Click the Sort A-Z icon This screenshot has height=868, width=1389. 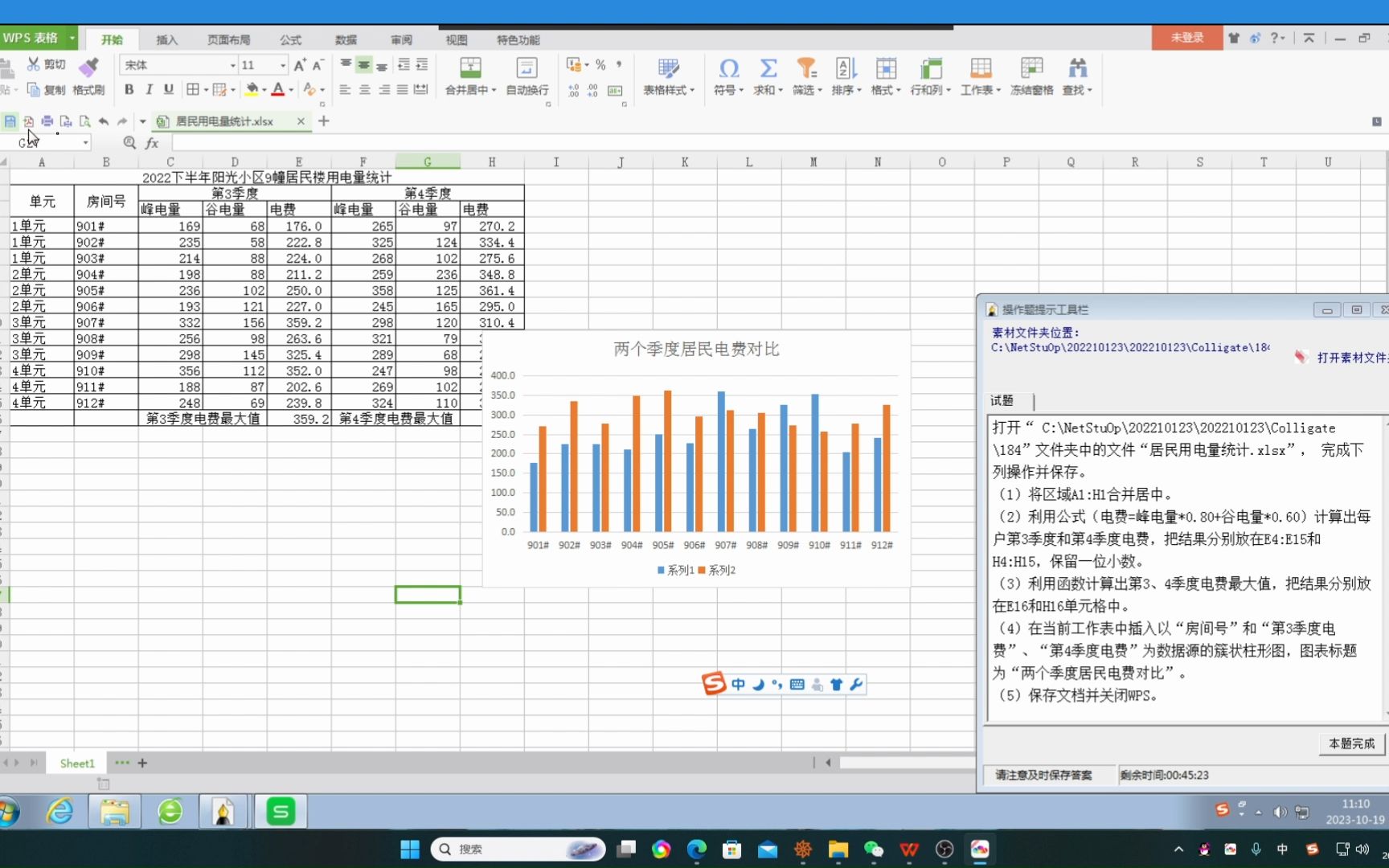(846, 68)
